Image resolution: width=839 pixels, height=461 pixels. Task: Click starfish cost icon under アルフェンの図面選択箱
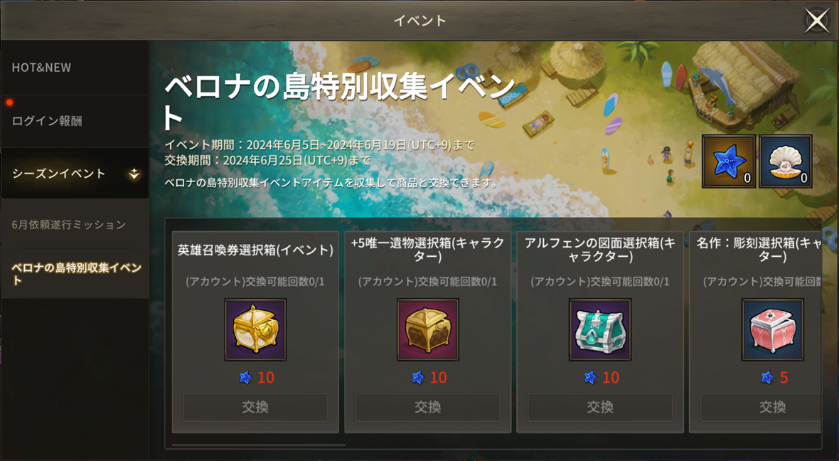click(590, 378)
